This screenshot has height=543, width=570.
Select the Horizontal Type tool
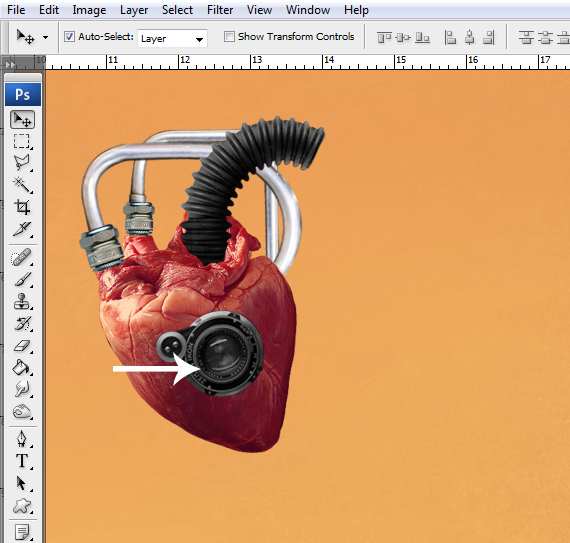tap(22, 461)
